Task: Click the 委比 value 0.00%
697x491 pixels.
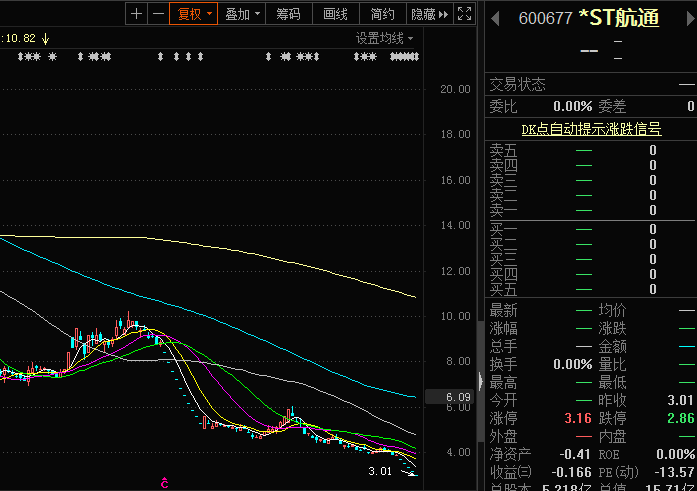Action: [573, 106]
